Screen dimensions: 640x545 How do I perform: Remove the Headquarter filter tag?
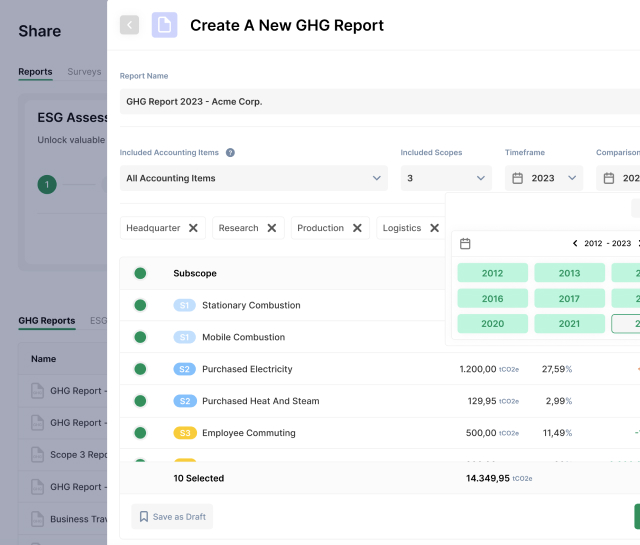(193, 228)
